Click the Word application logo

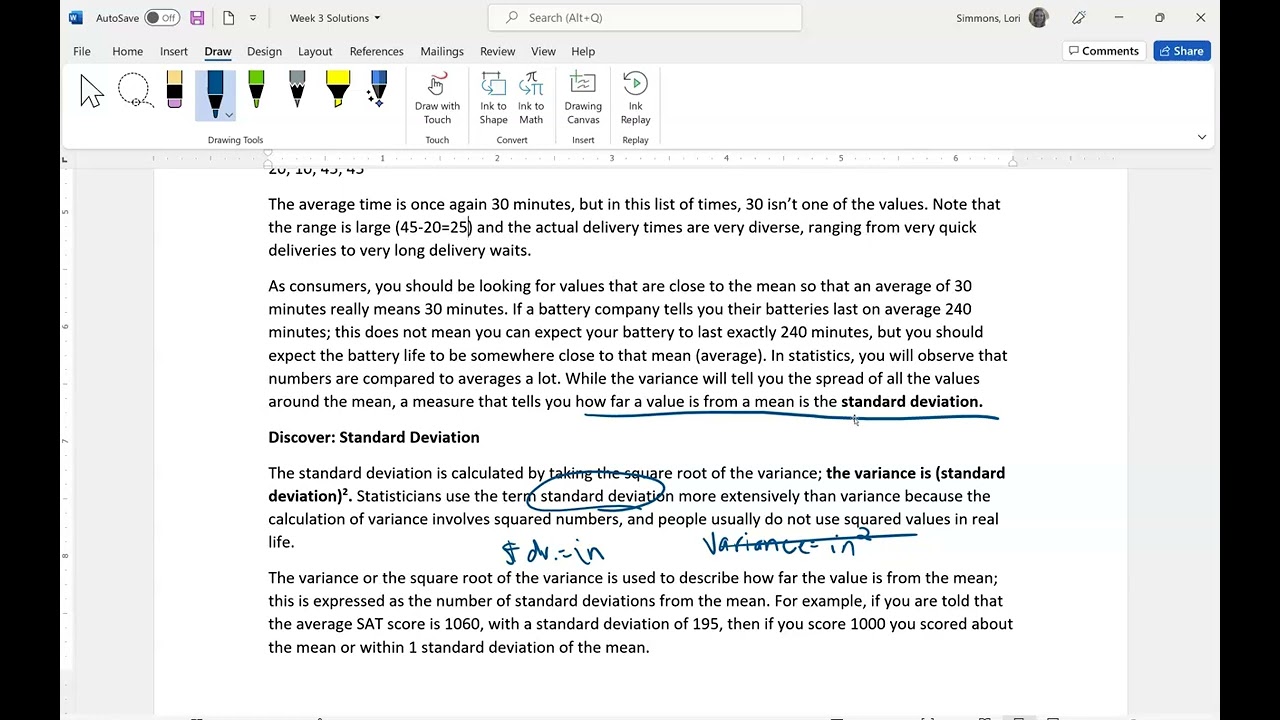coord(76,18)
